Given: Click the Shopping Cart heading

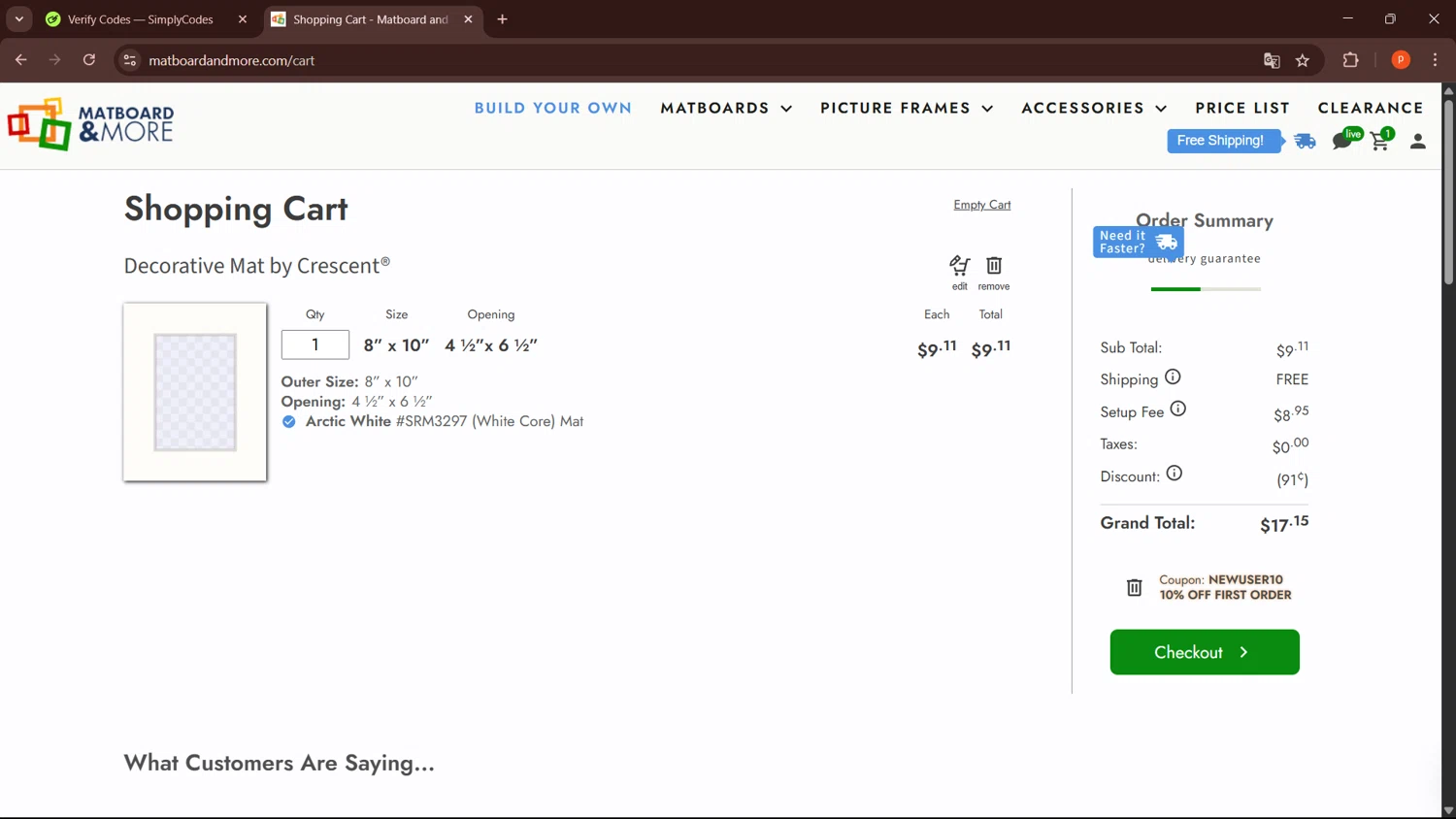Looking at the screenshot, I should [236, 209].
